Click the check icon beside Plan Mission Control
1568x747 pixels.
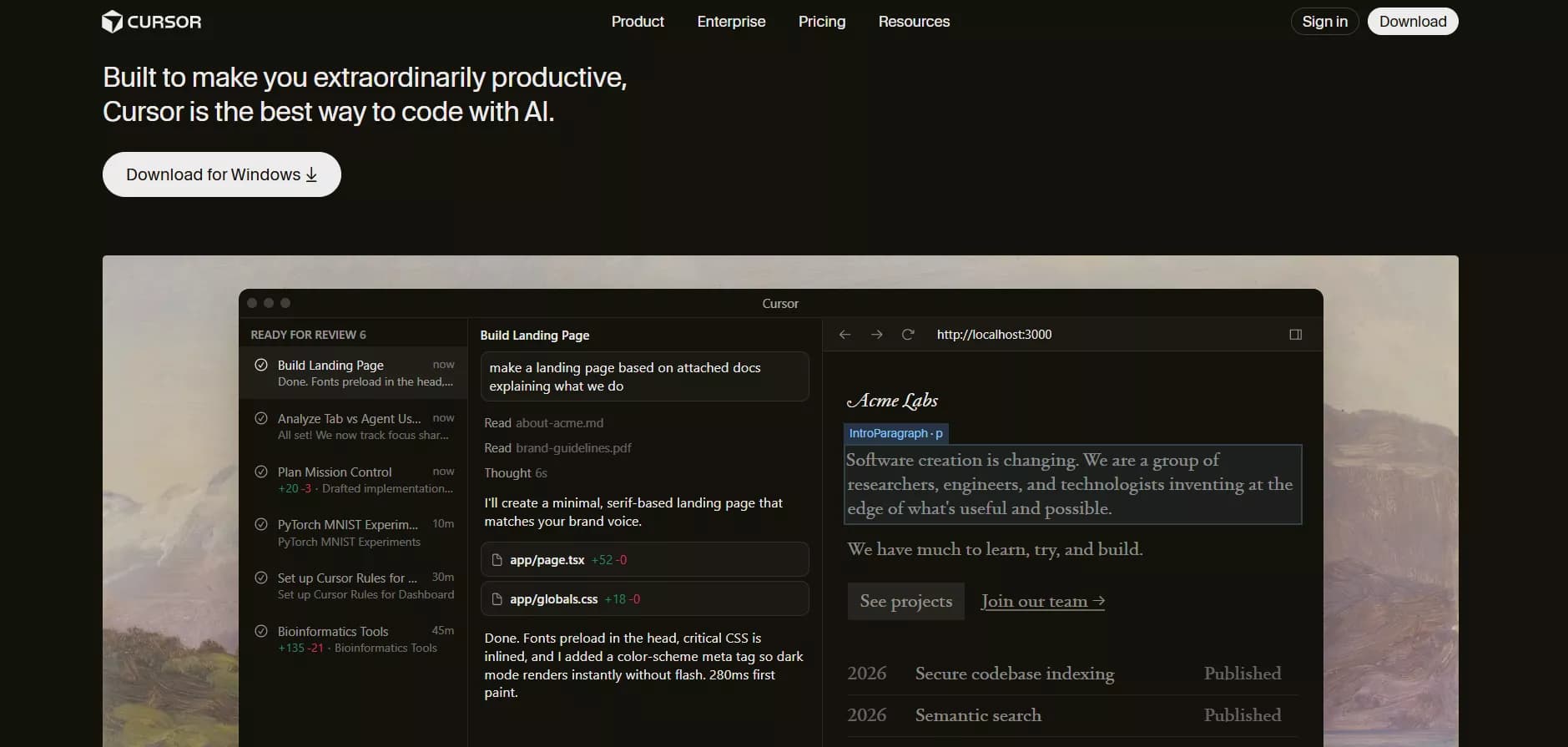tap(261, 472)
